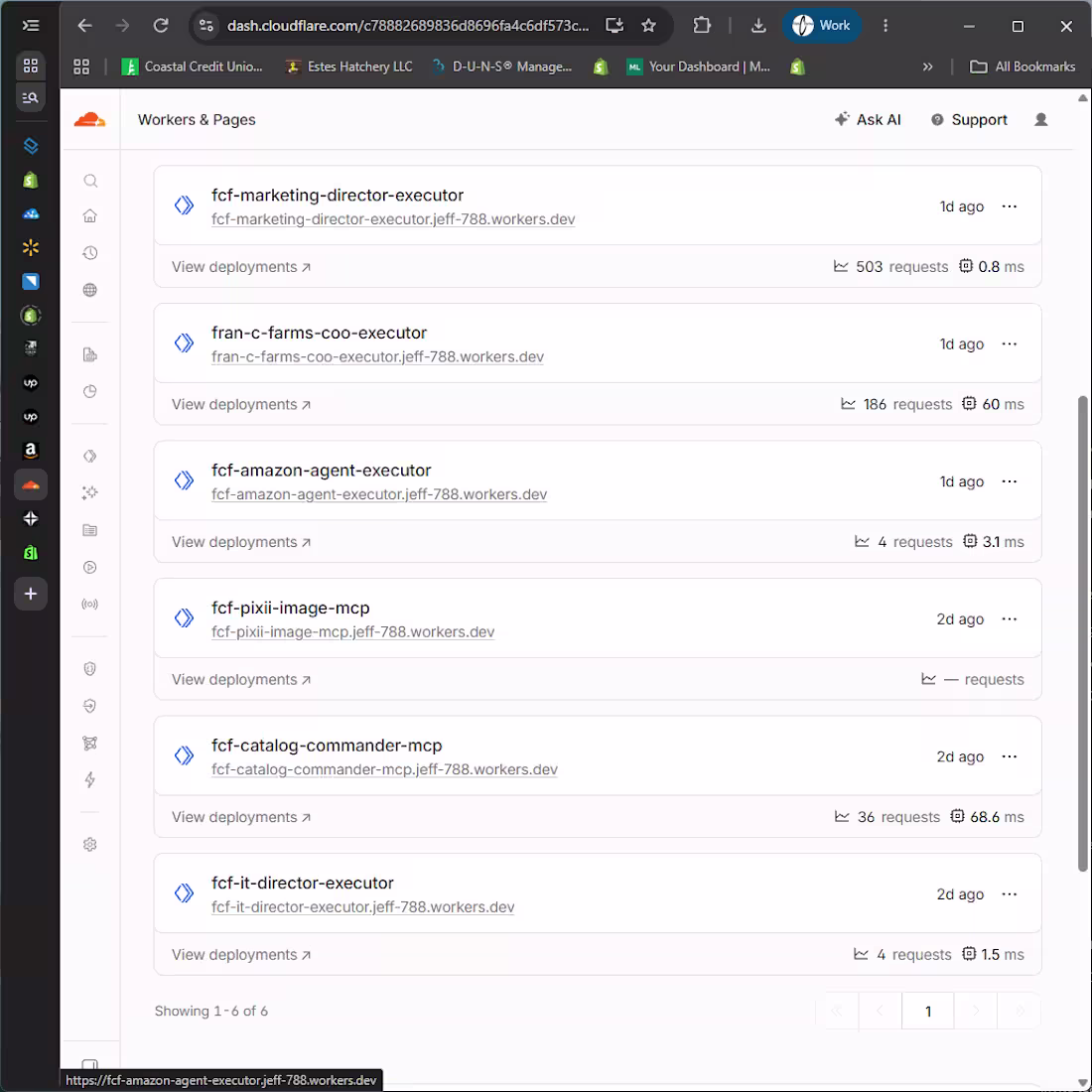Open the All Bookmarks folder
The width and height of the screenshot is (1092, 1092).
pos(1023,67)
